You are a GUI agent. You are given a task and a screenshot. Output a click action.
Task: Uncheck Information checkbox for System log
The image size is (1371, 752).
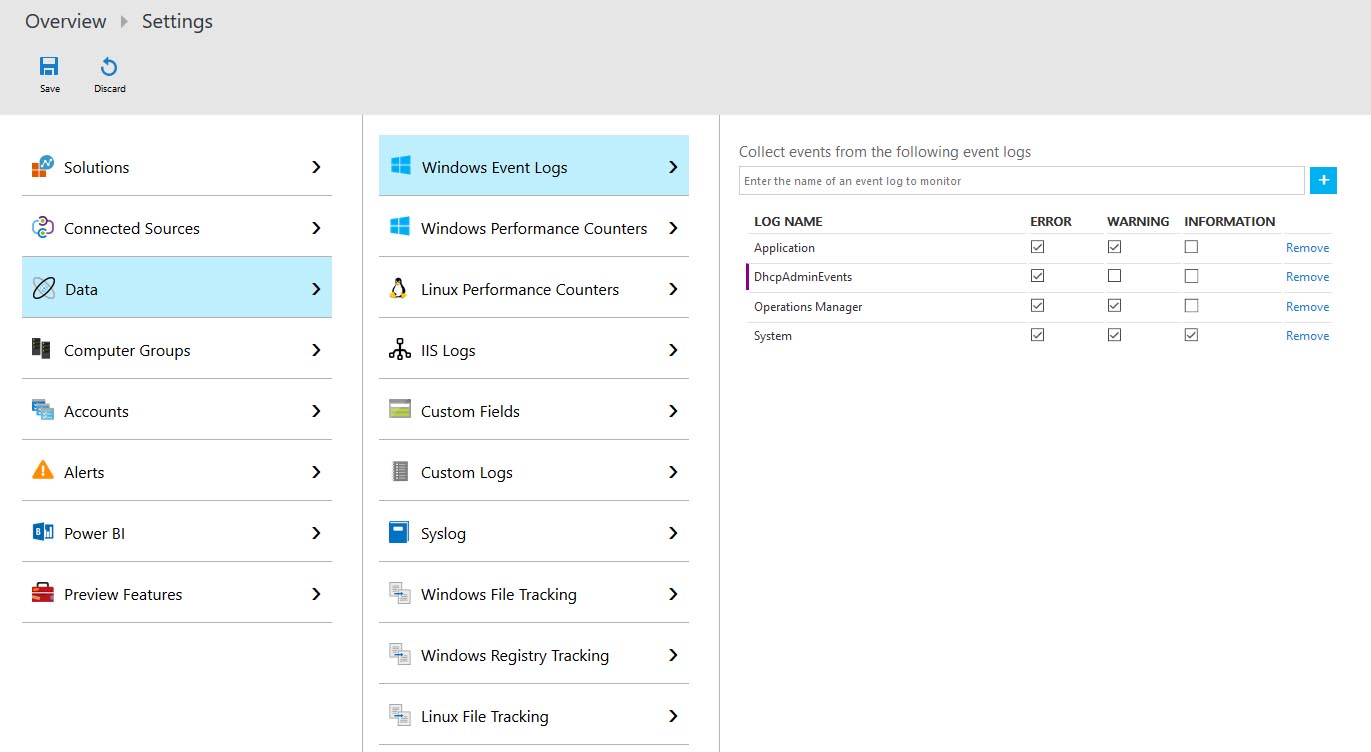[1191, 335]
